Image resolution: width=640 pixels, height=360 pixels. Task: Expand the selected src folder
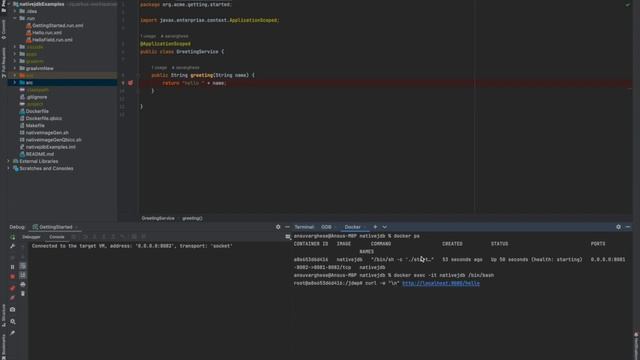coord(15,83)
